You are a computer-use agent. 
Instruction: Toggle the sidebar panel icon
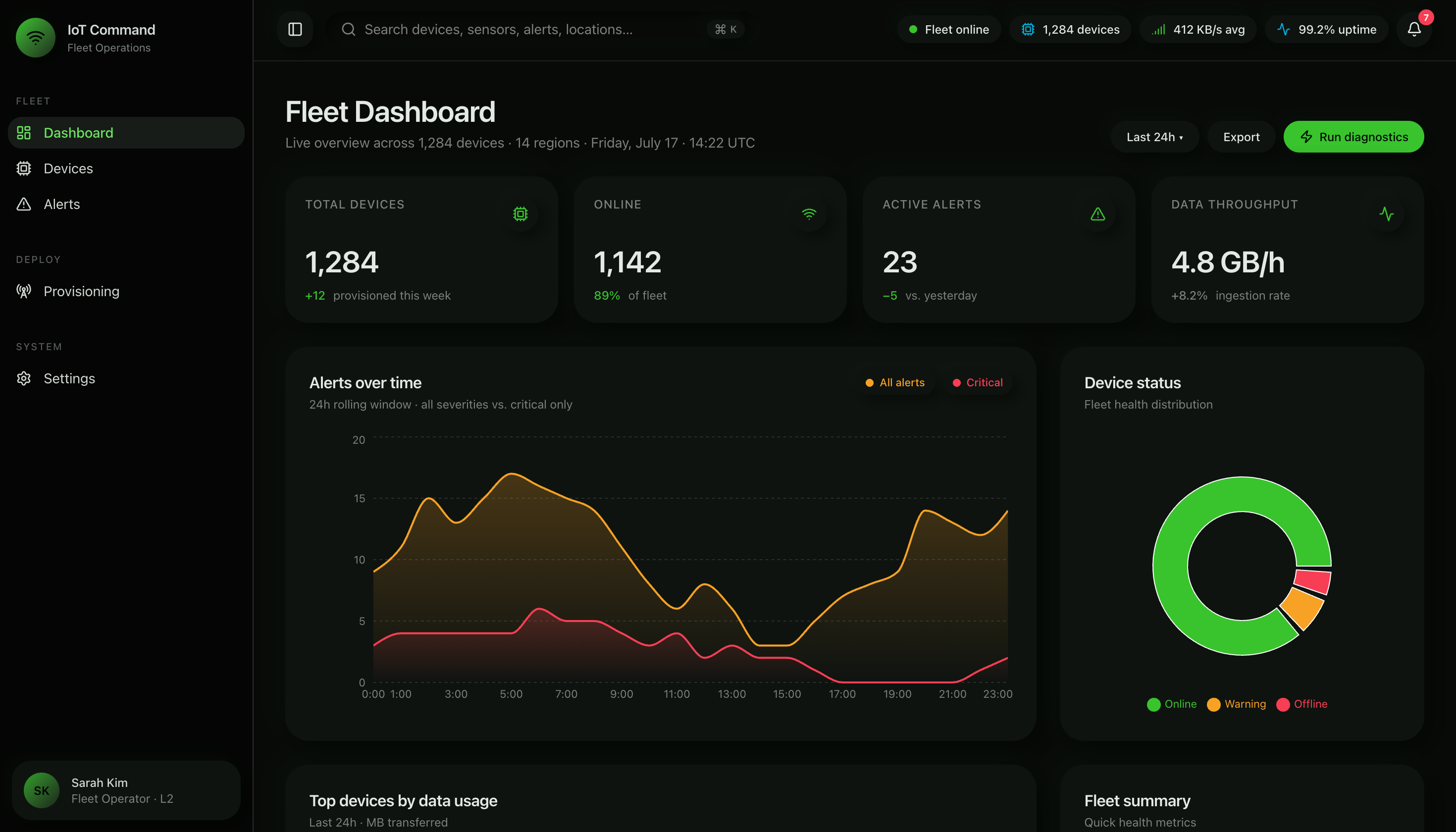(295, 29)
